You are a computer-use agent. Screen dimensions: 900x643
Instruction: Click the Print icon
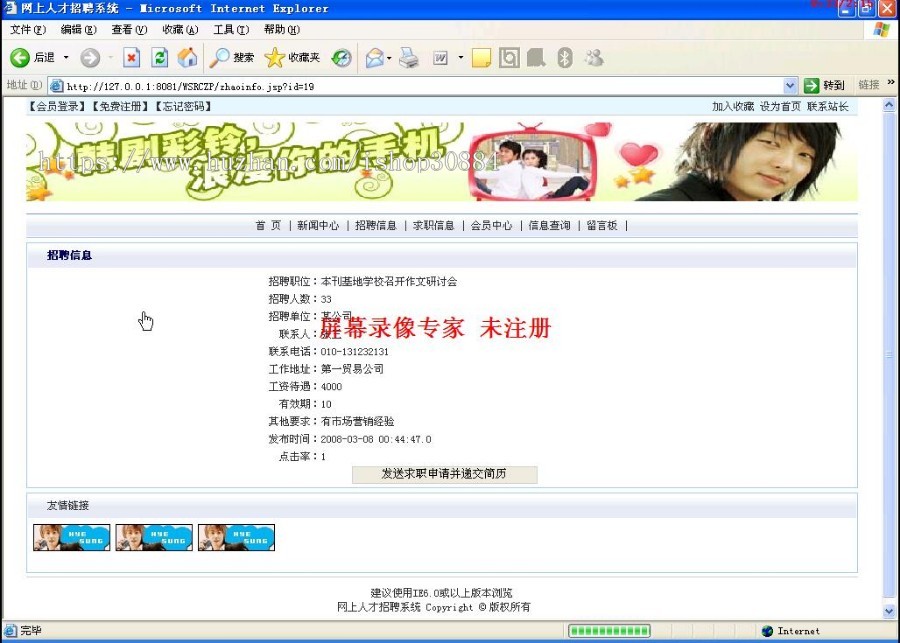pyautogui.click(x=408, y=57)
